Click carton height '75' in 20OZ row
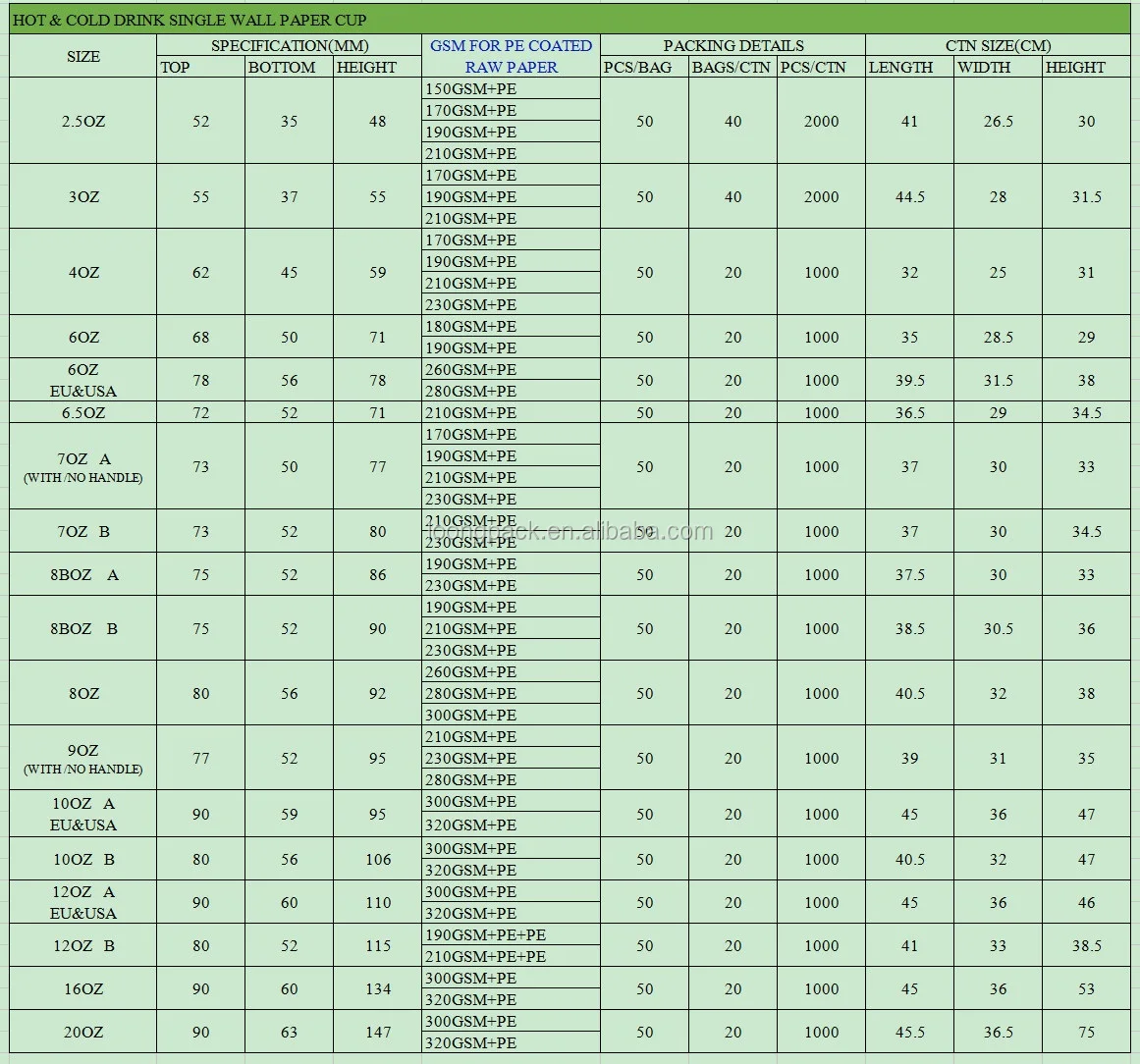 pos(1086,1032)
